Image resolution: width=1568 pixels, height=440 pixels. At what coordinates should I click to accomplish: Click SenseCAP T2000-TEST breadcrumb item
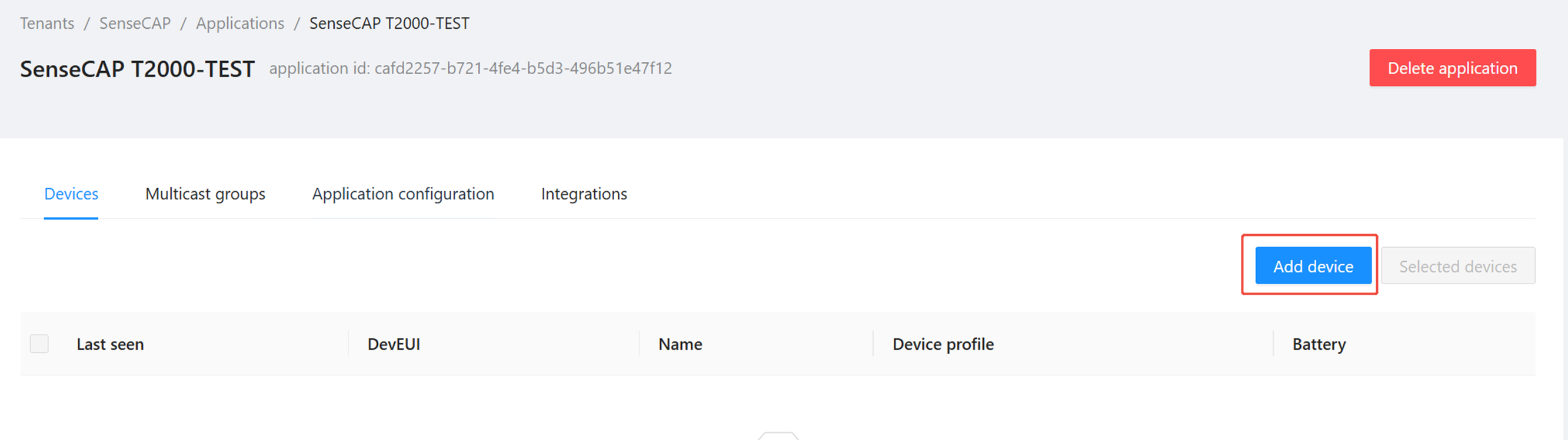pos(389,23)
